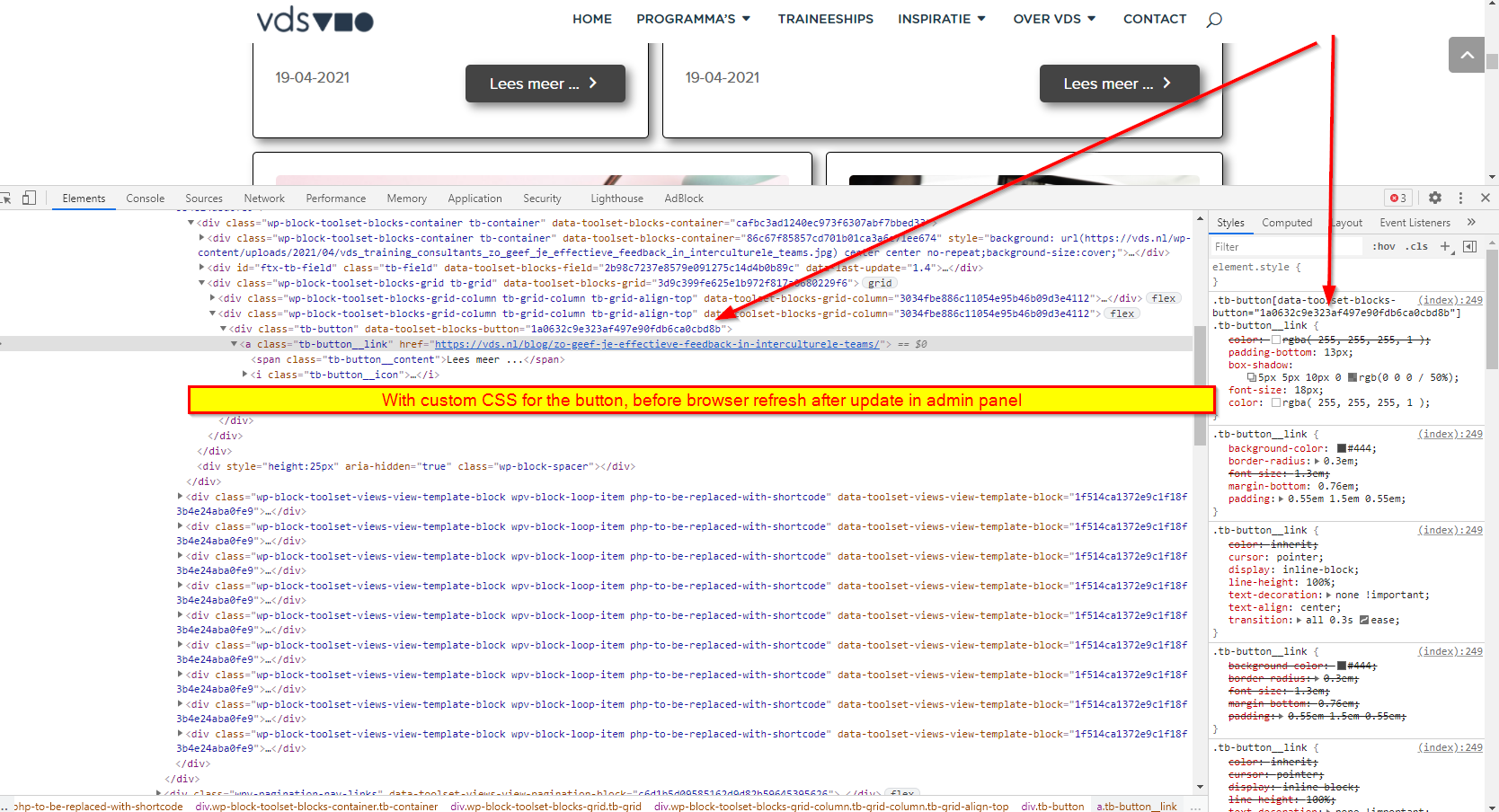1499x812 pixels.
Task: Toggle the grid overlay badge in Elements
Action: tap(879, 282)
